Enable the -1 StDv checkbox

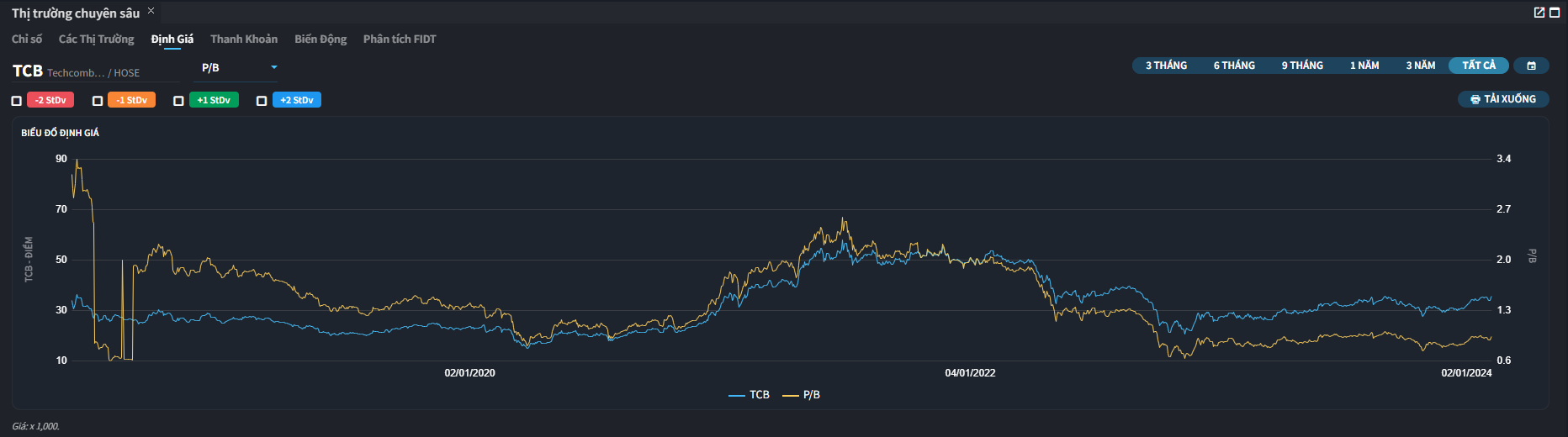coord(98,101)
